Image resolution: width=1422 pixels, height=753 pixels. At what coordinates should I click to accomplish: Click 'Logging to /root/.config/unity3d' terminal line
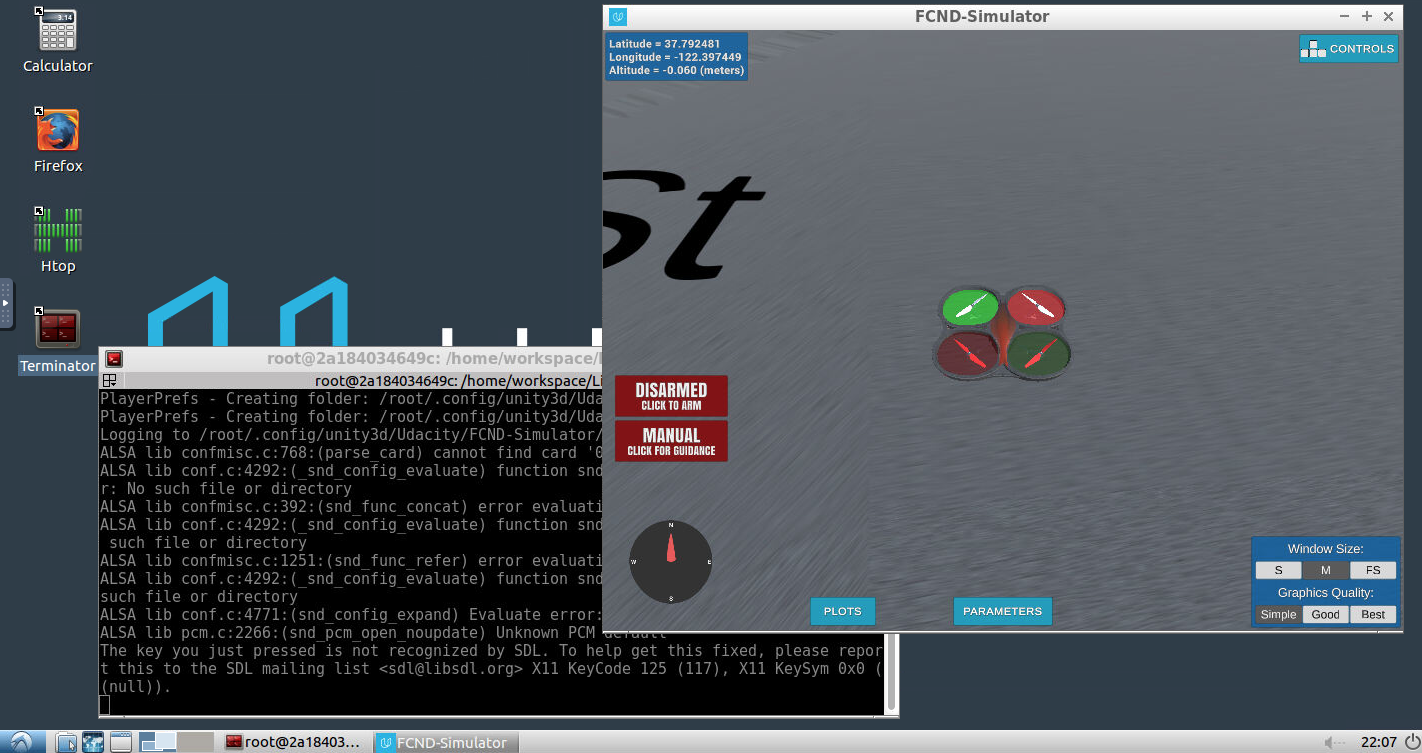point(350,435)
